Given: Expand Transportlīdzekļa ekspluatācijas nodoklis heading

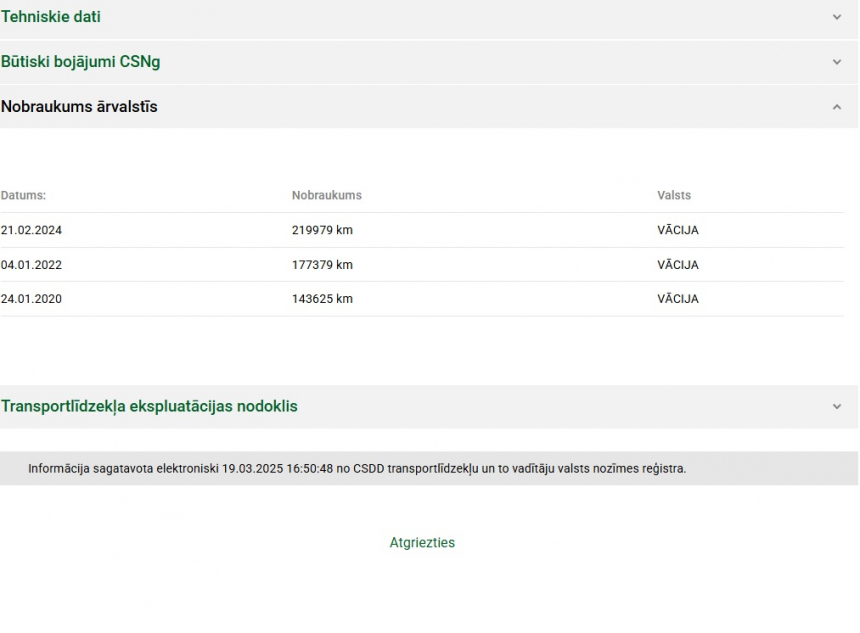Looking at the screenshot, I should point(149,407).
